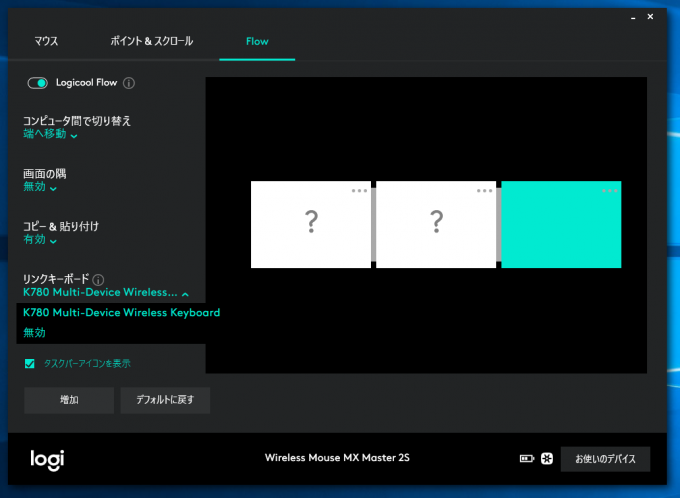Switch to ポイント & スクロール tab

pos(151,41)
